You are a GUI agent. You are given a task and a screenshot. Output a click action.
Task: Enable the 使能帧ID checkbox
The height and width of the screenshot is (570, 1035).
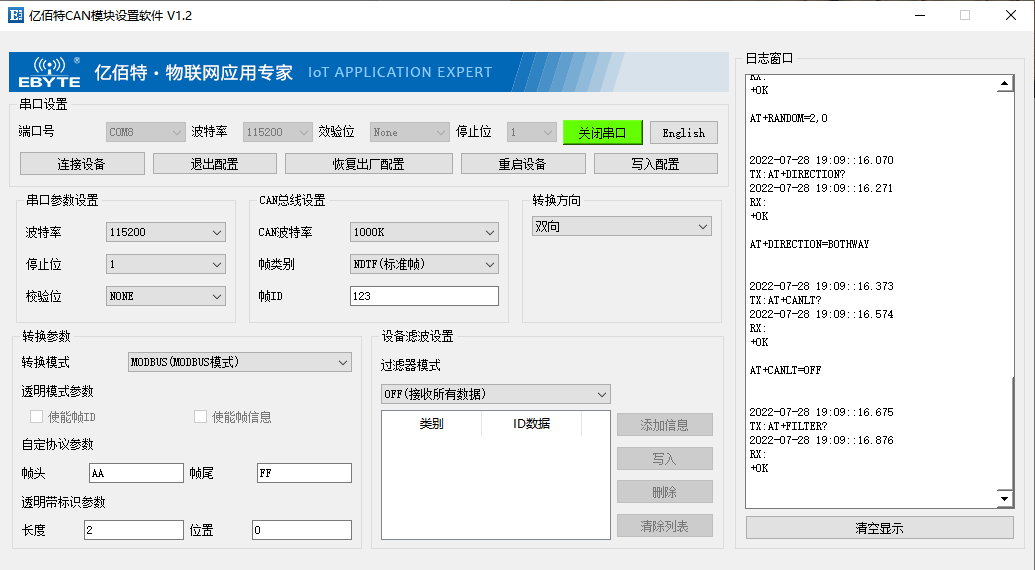(x=36, y=416)
